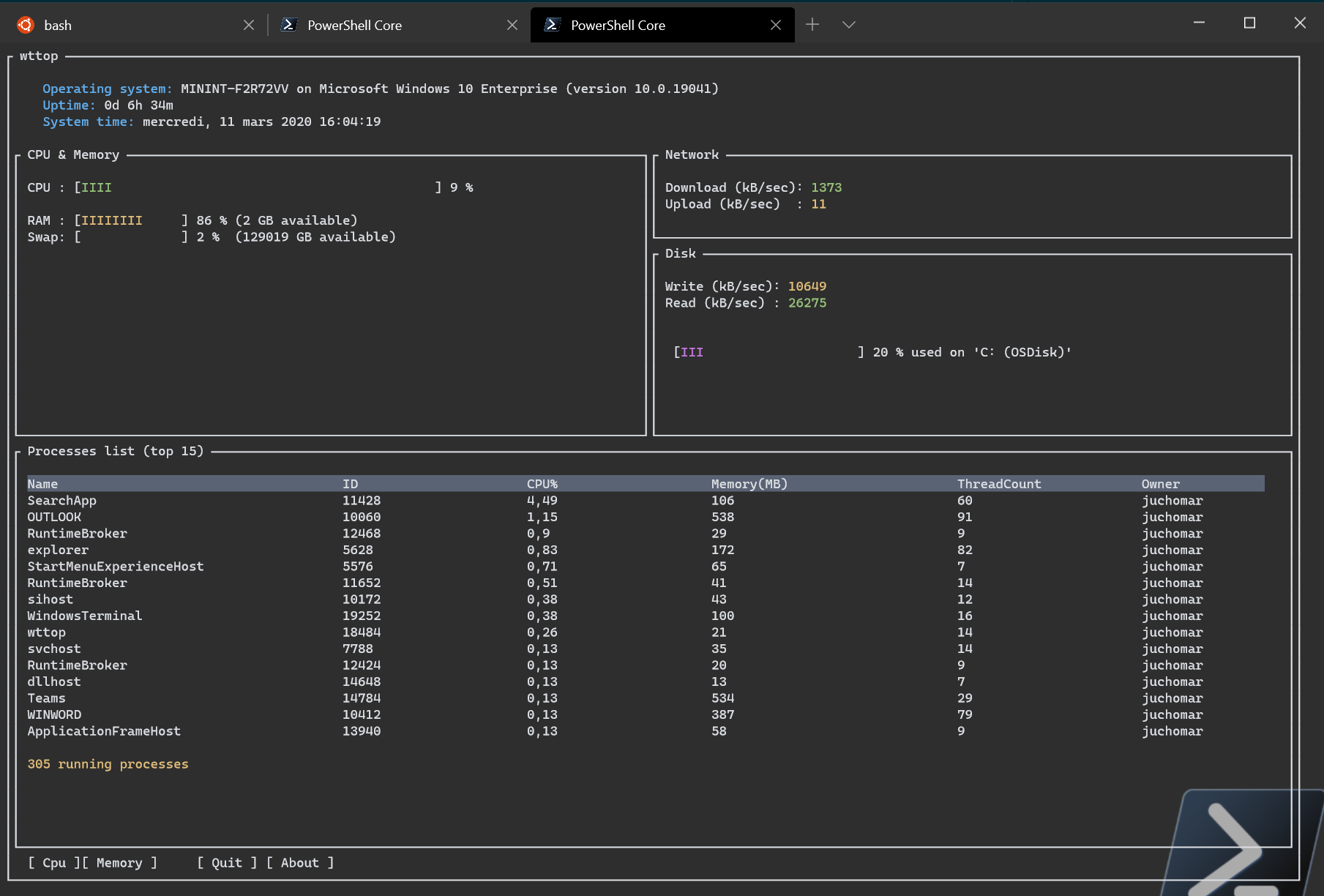This screenshot has width=1324, height=896.
Task: Click the Quit button in wttop
Action: coord(227,862)
